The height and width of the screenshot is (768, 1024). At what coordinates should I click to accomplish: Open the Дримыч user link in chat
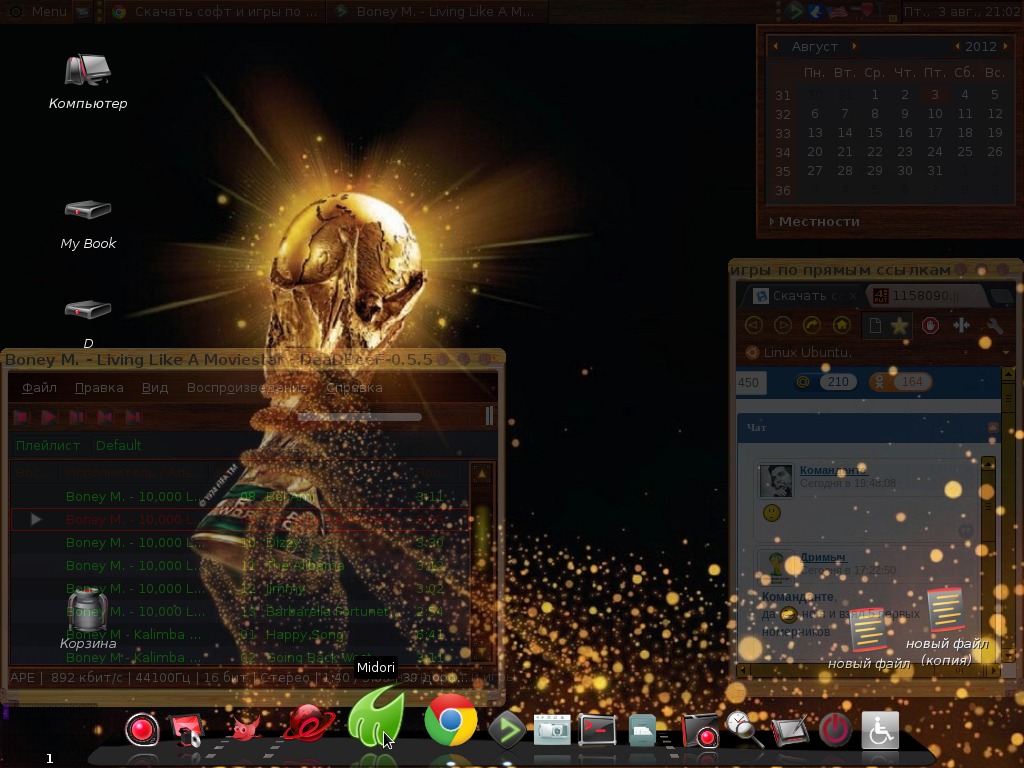click(823, 557)
